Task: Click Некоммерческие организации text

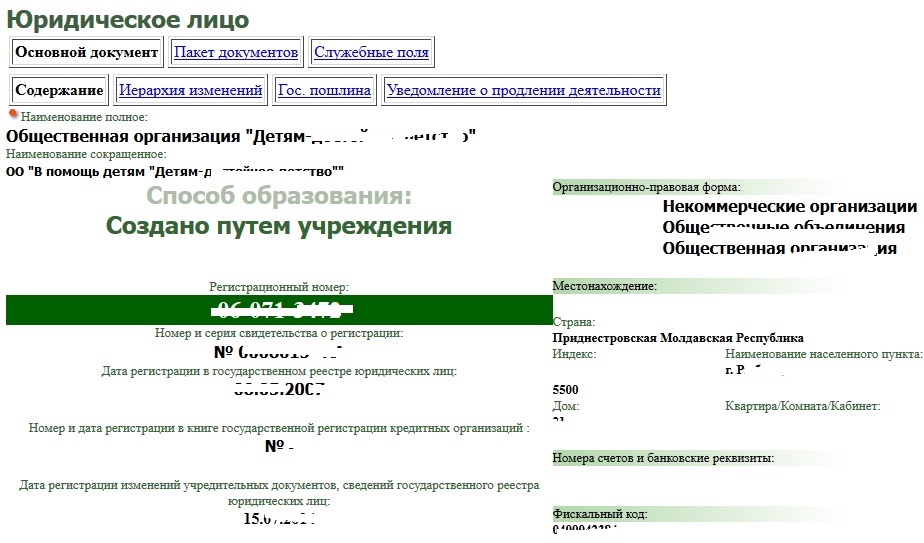Action: [x=790, y=206]
